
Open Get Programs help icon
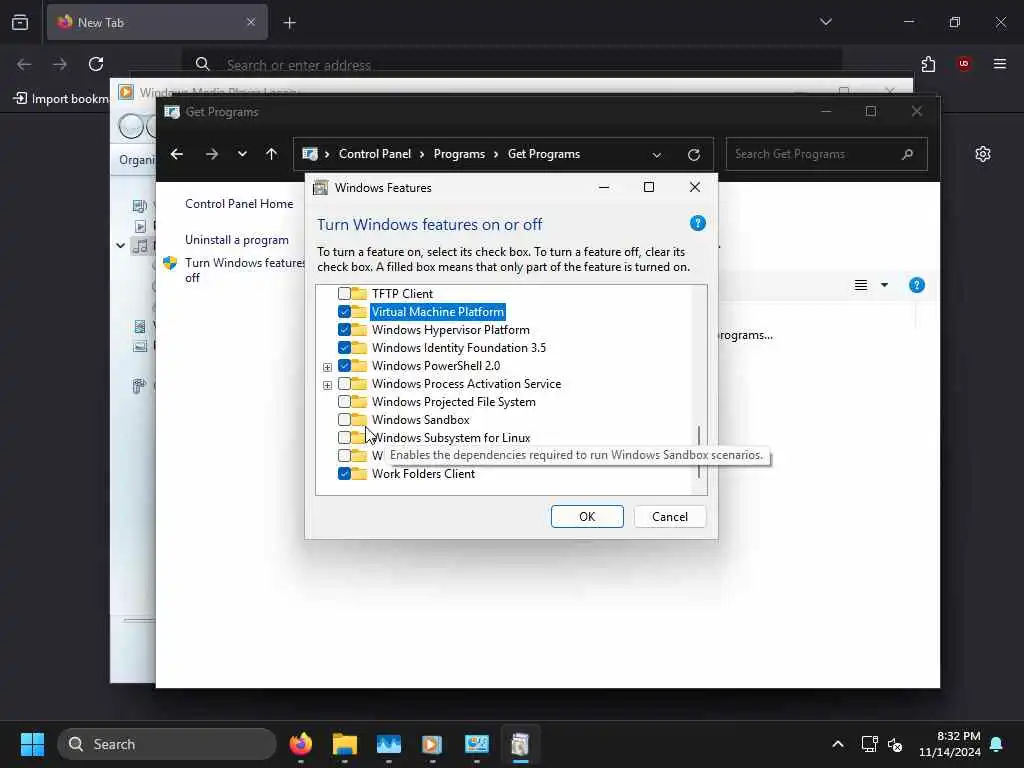(917, 285)
